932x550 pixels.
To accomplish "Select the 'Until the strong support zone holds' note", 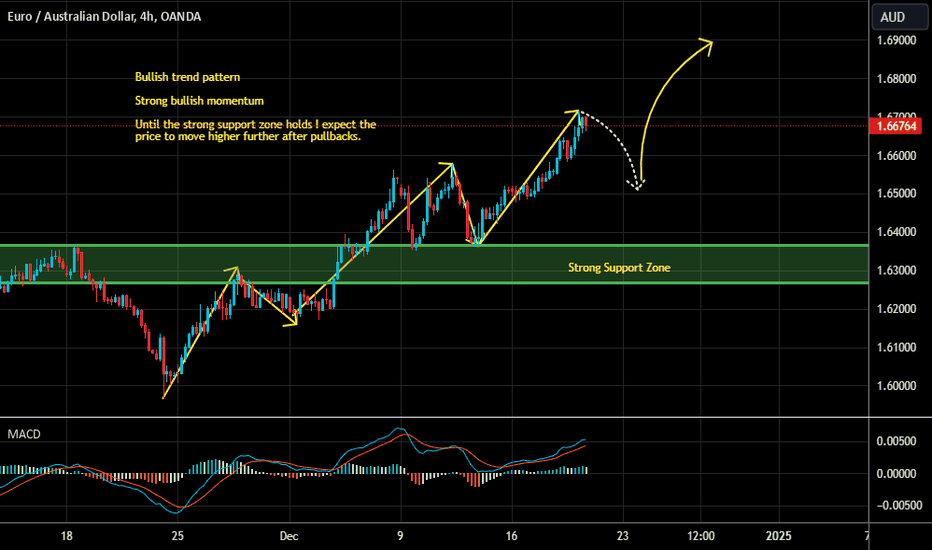I will tap(256, 130).
